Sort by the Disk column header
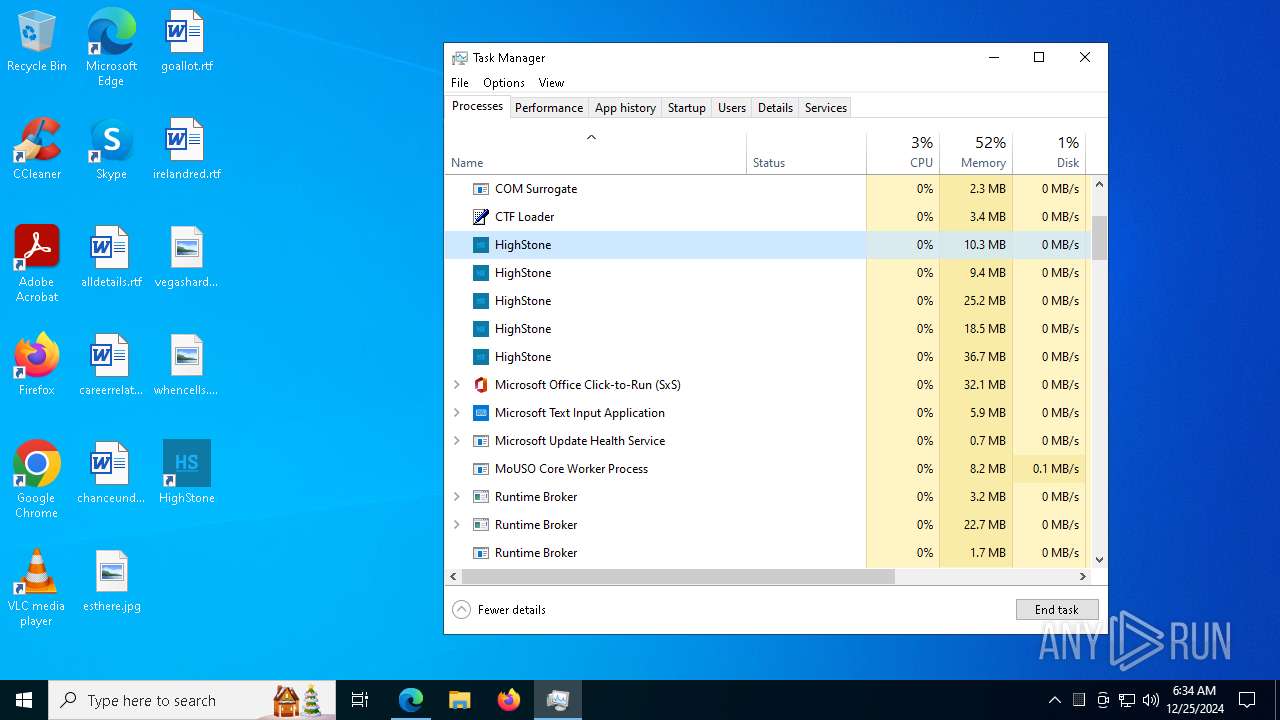1280x720 pixels. pos(1049,151)
